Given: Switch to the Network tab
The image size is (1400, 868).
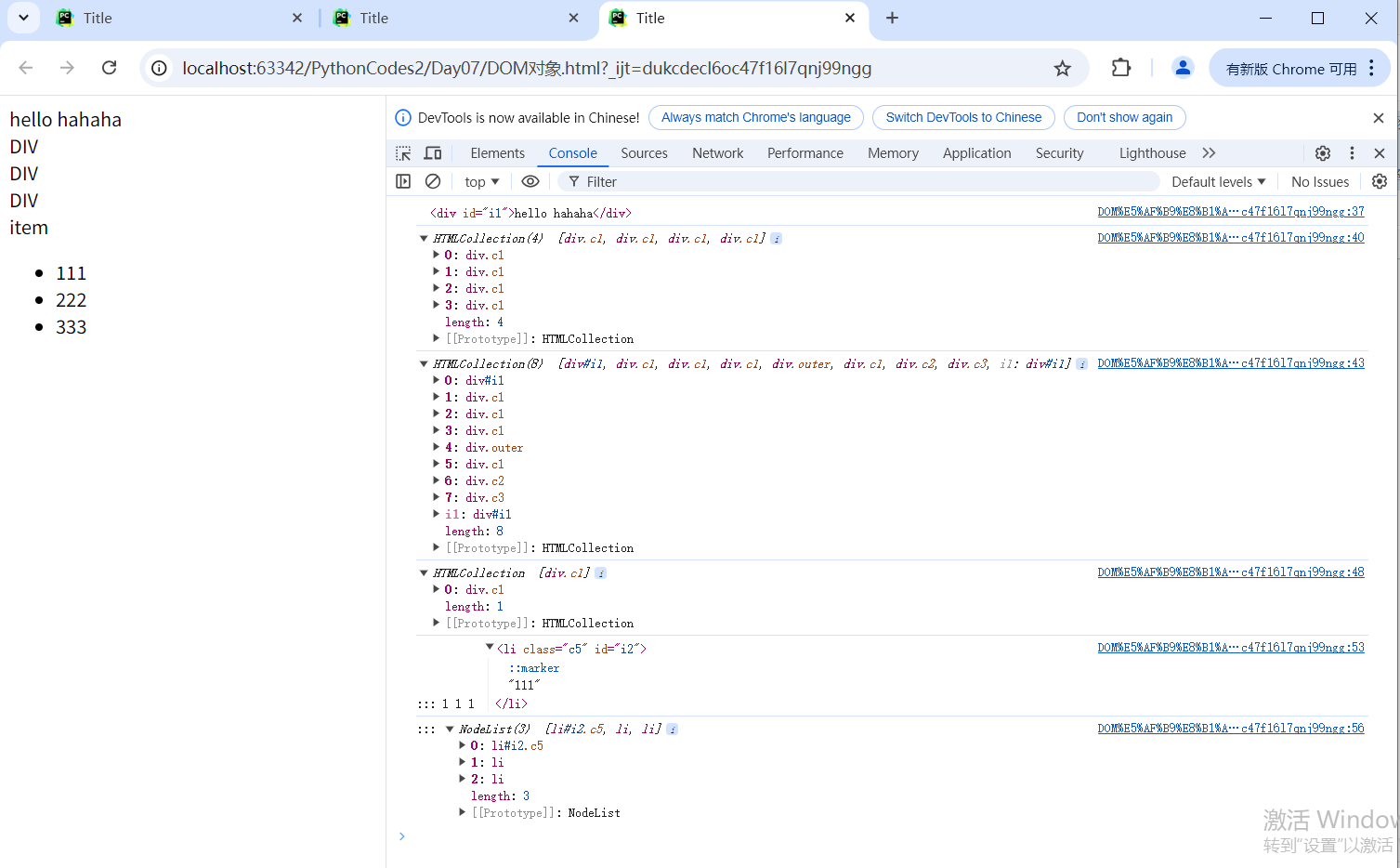Looking at the screenshot, I should pyautogui.click(x=717, y=153).
